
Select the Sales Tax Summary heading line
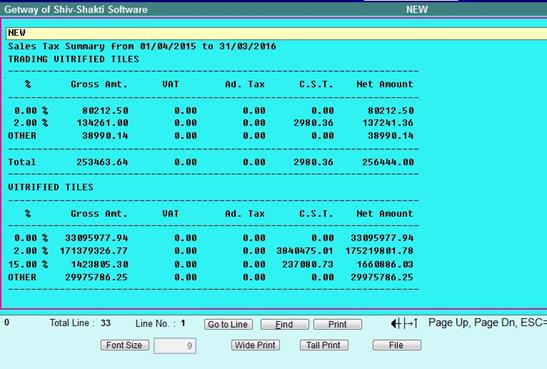tap(142, 46)
